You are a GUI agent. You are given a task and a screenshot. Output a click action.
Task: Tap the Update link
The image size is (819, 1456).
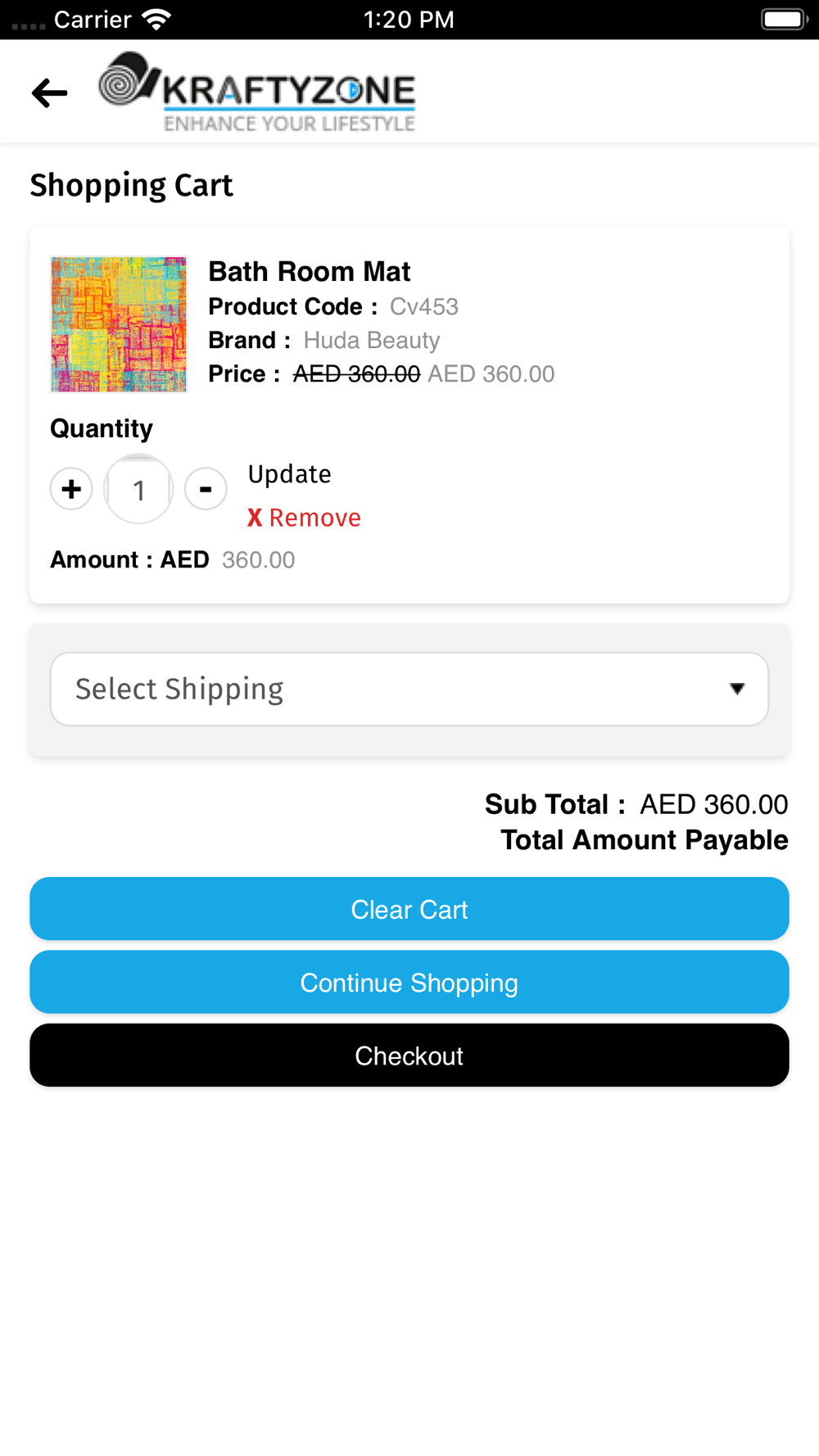pos(289,474)
